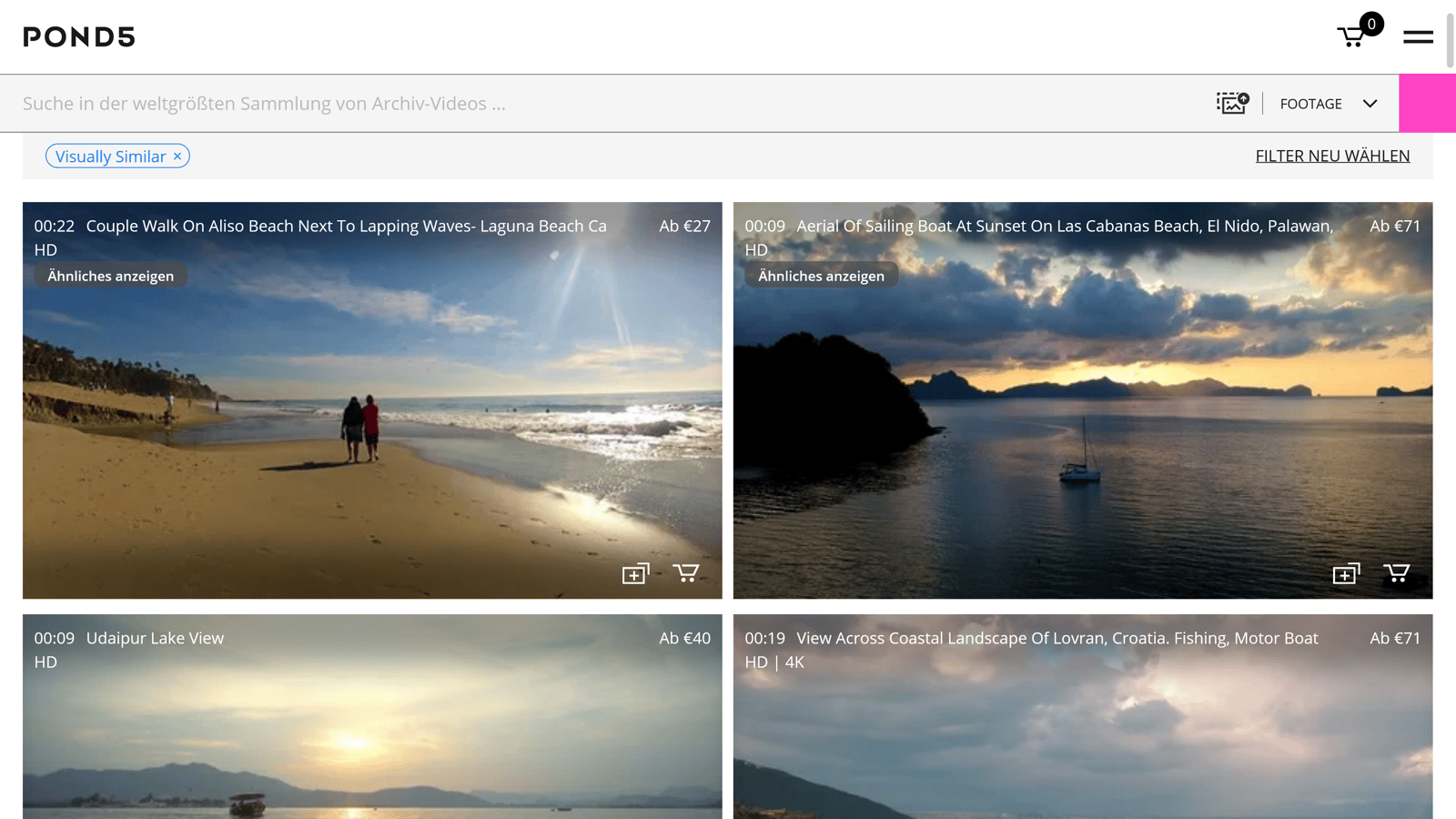Expand the FOOTAGE media type dropdown
The height and width of the screenshot is (819, 1456).
[x=1310, y=104]
